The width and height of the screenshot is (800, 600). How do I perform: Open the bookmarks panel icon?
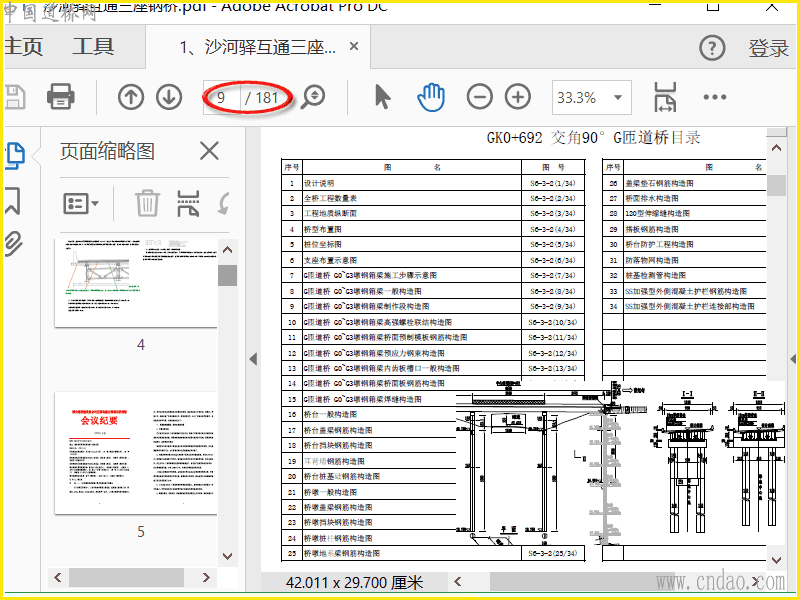point(13,201)
